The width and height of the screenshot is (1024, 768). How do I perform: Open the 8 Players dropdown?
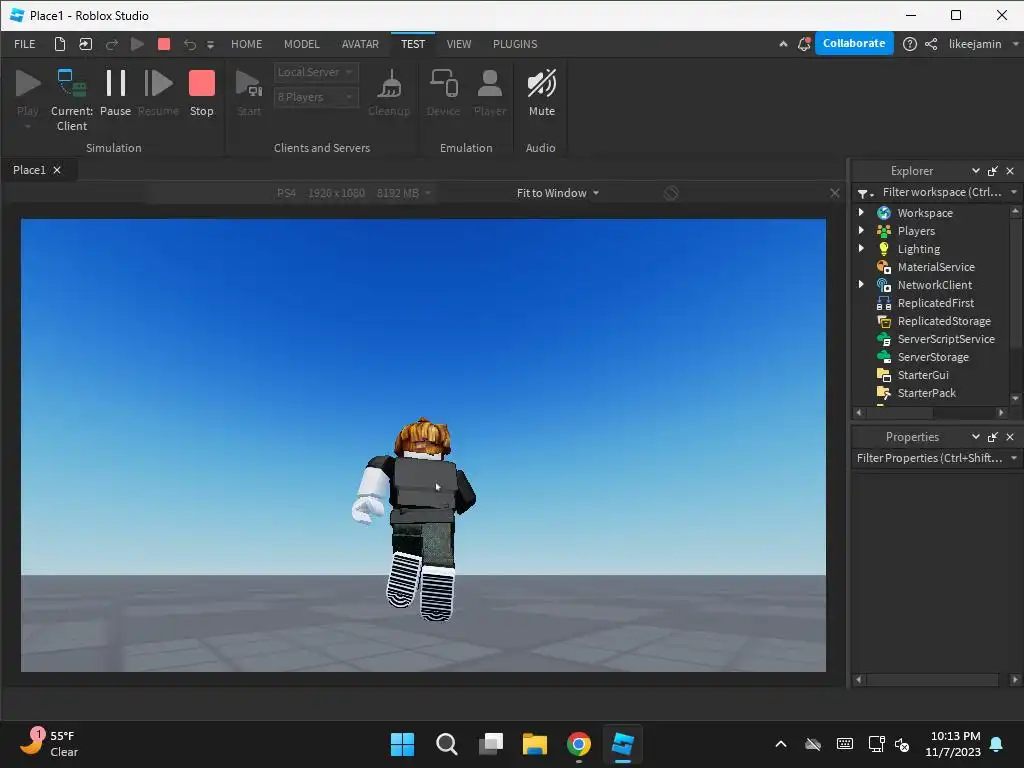316,97
